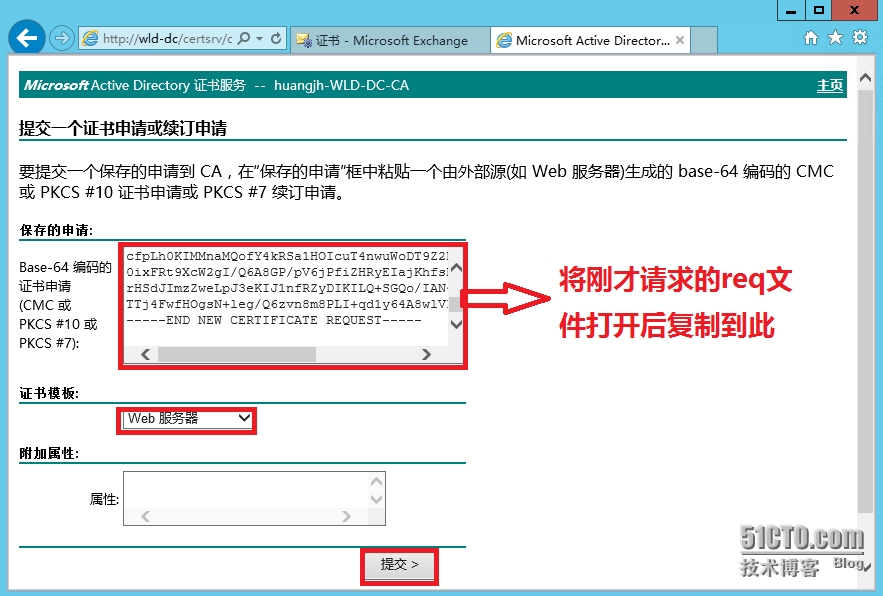Refresh the certsrv page
This screenshot has width=883, height=596.
pyautogui.click(x=276, y=38)
